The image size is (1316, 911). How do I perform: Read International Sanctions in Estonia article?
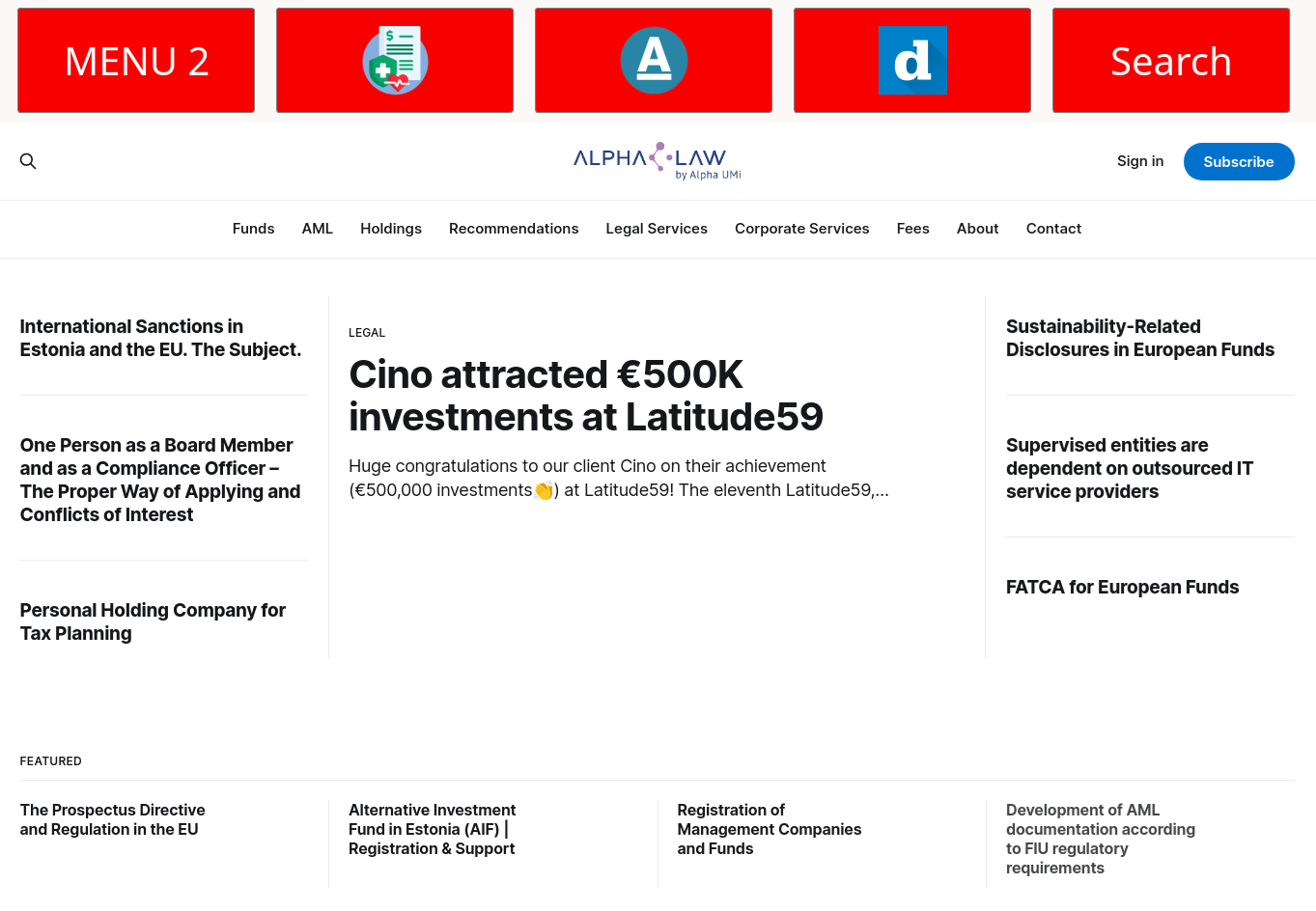coord(161,338)
